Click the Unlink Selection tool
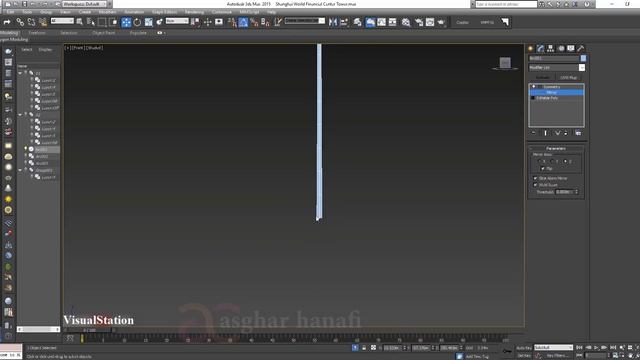The image size is (640, 360). coord(31,22)
